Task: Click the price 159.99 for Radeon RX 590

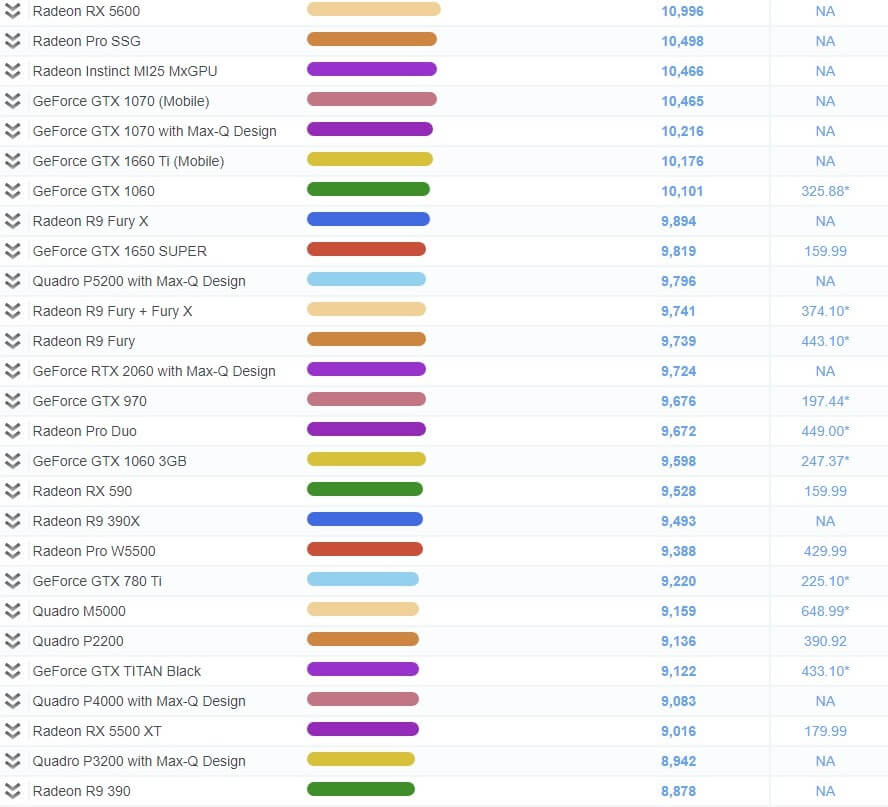Action: click(x=825, y=492)
